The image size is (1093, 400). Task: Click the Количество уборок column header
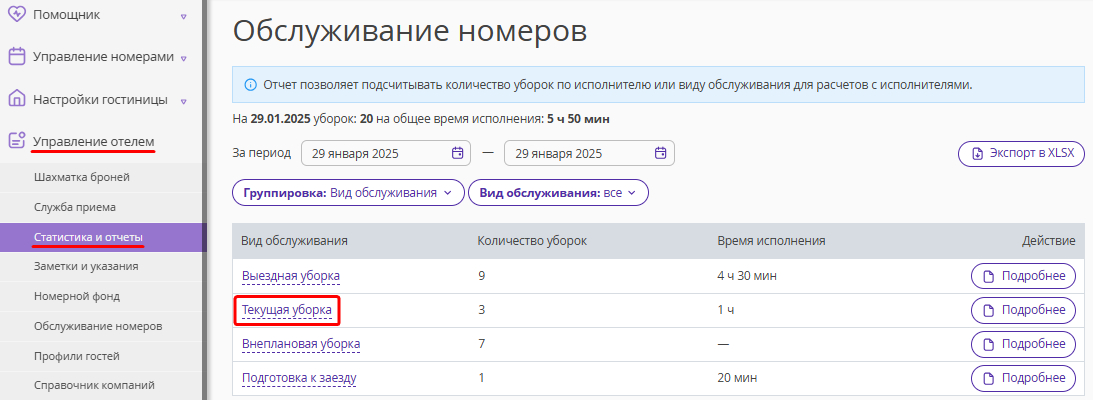[532, 240]
